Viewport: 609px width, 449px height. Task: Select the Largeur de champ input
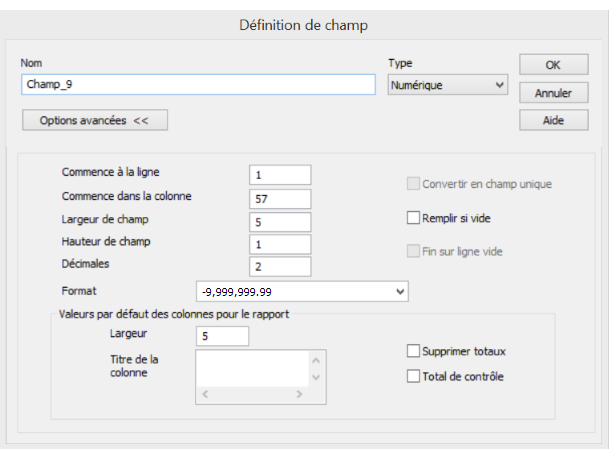tap(280, 222)
